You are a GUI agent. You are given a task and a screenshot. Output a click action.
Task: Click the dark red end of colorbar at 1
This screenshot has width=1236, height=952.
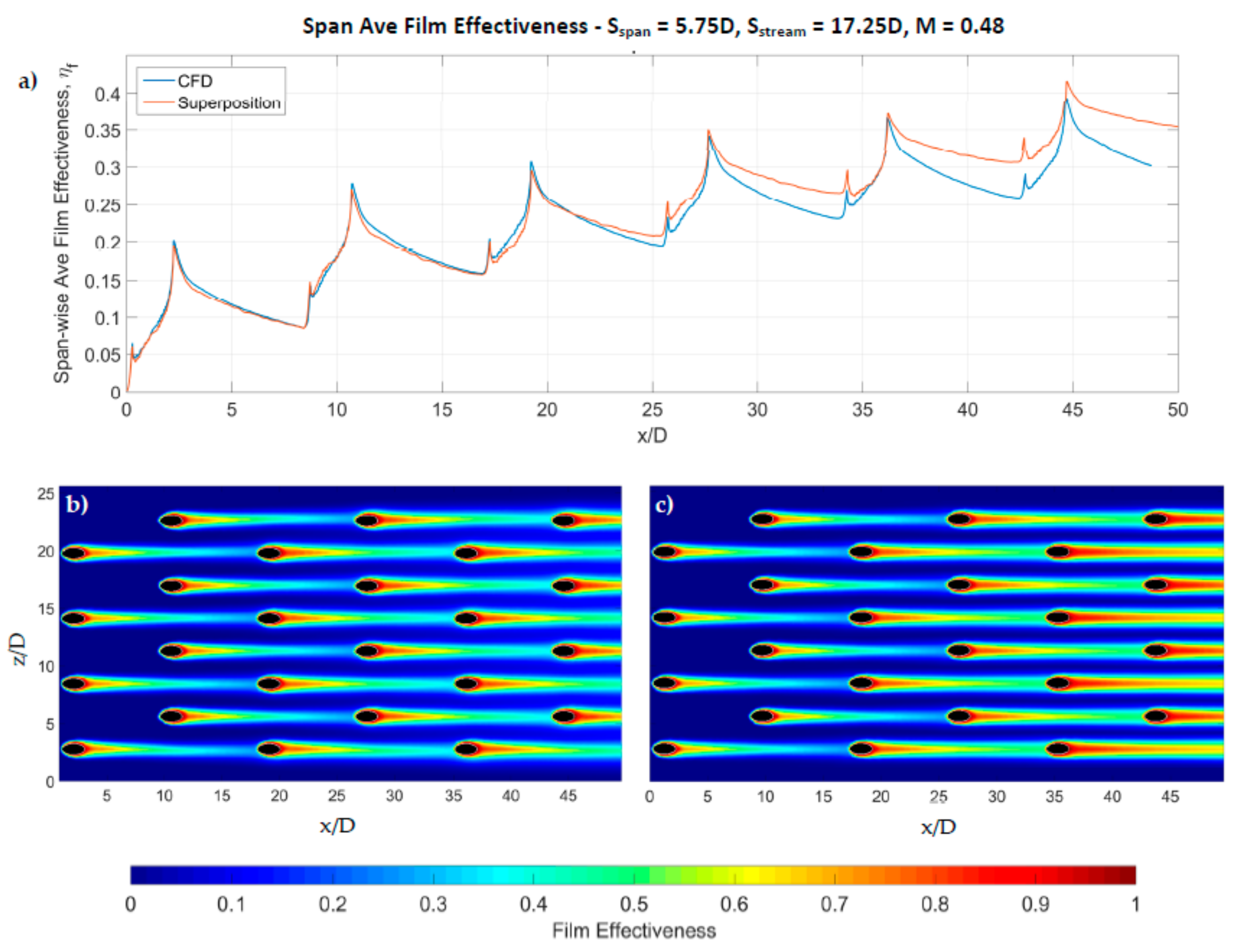pyautogui.click(x=1129, y=874)
